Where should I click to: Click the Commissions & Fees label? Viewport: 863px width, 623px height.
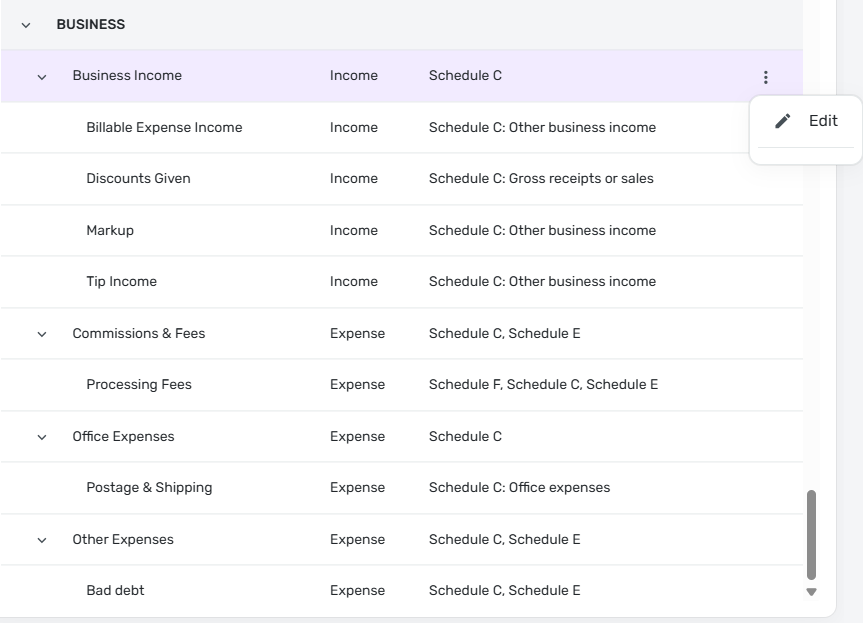pos(138,334)
